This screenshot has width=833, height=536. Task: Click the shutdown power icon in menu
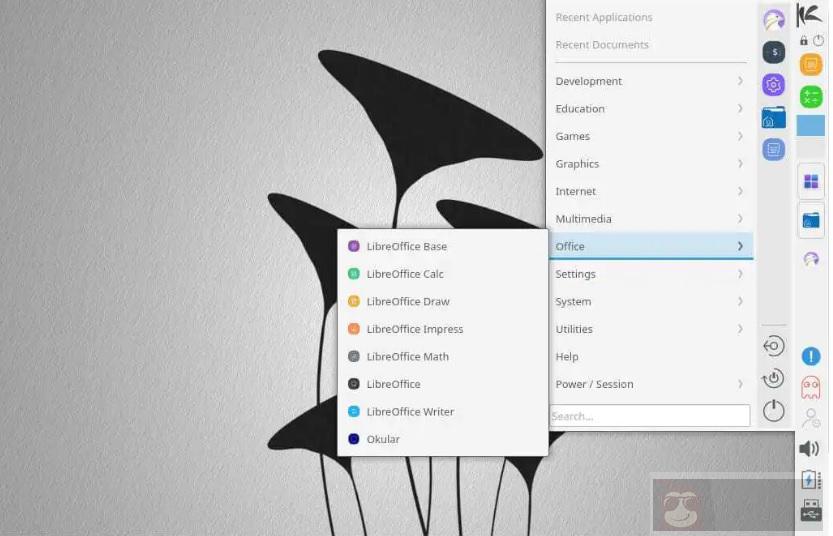tap(774, 411)
